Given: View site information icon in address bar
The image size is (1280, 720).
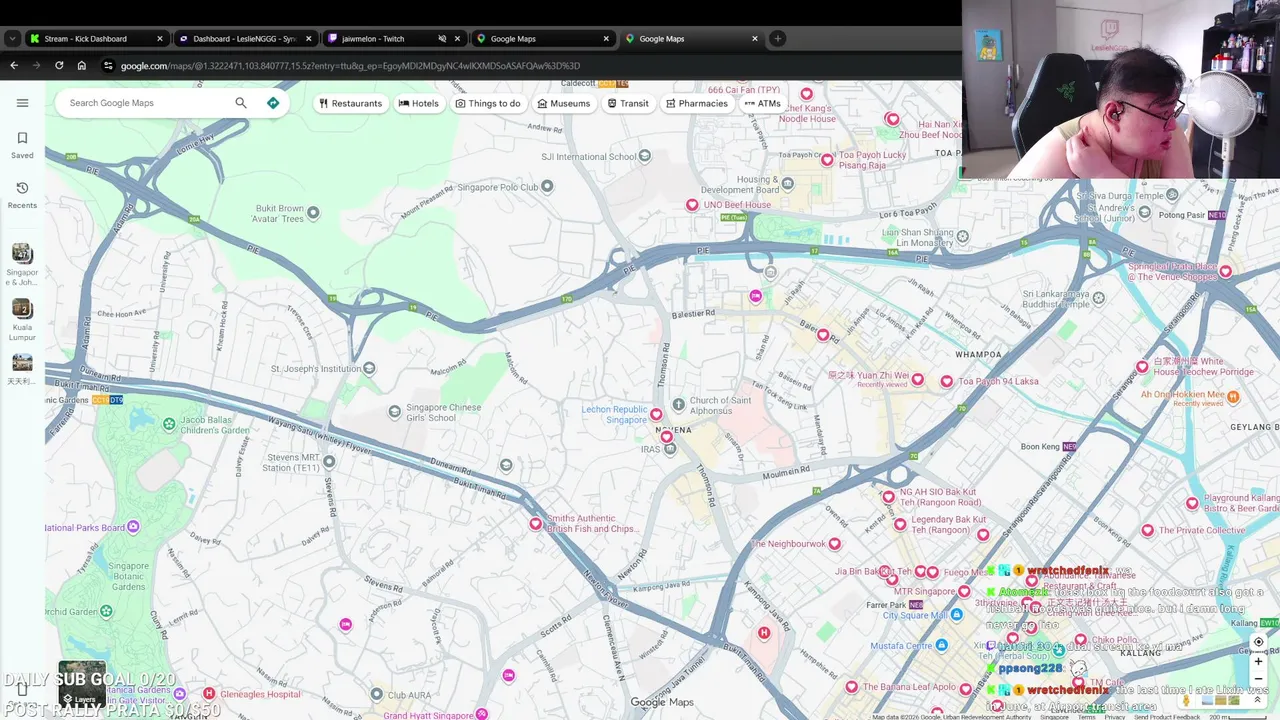Looking at the screenshot, I should pyautogui.click(x=108, y=66).
